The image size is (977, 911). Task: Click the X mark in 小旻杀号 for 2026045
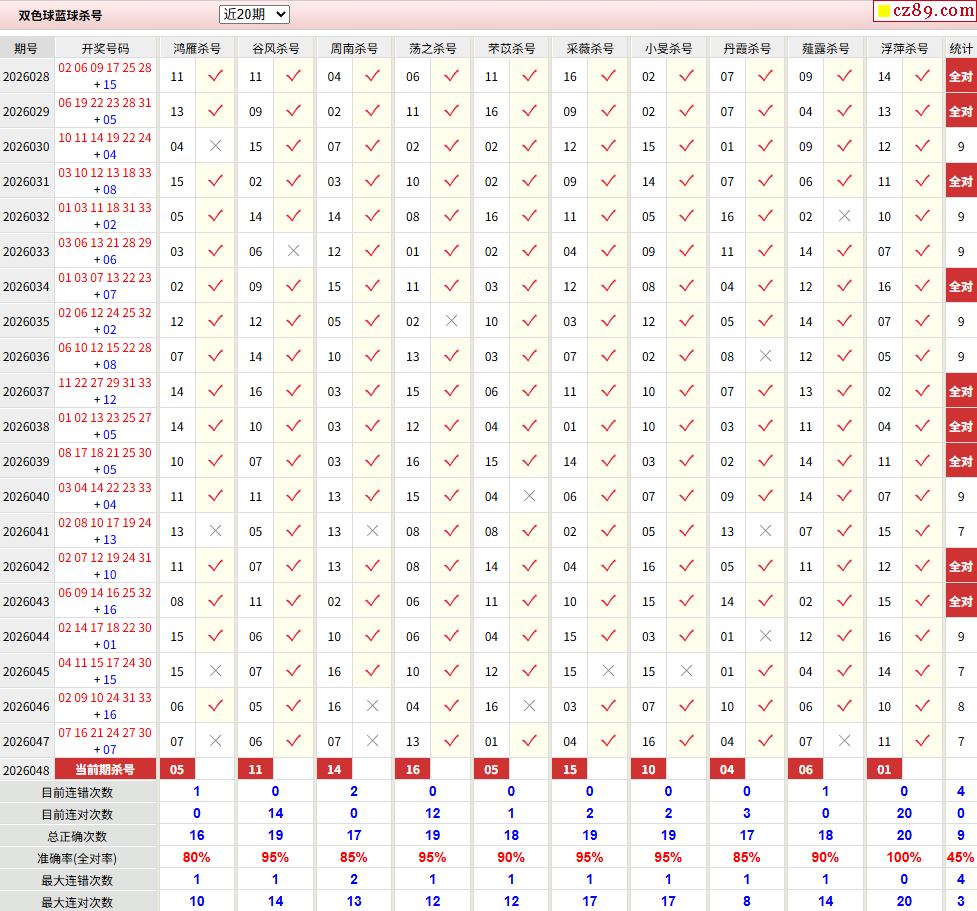[x=686, y=671]
